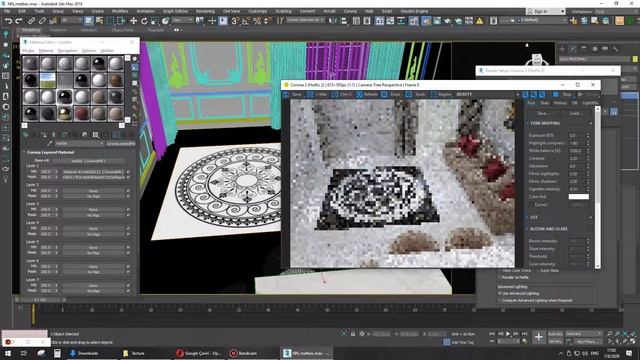
Task: Click the Play Animation button
Action: [x=508, y=334]
